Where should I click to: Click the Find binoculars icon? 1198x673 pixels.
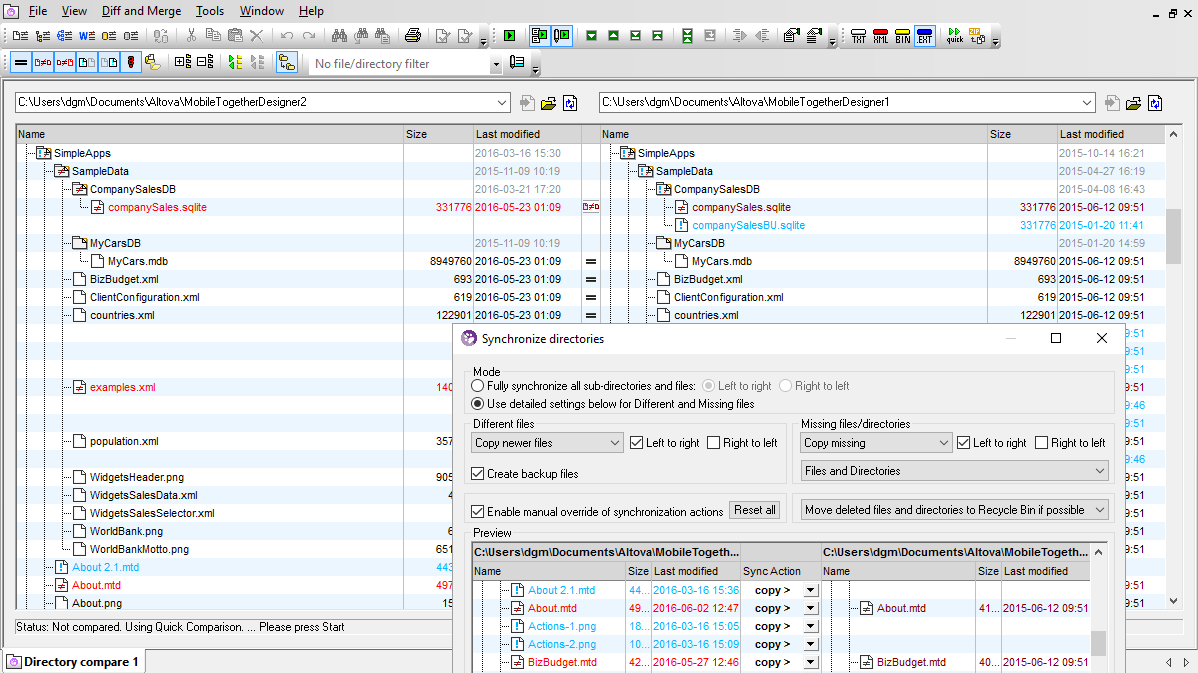click(x=339, y=35)
